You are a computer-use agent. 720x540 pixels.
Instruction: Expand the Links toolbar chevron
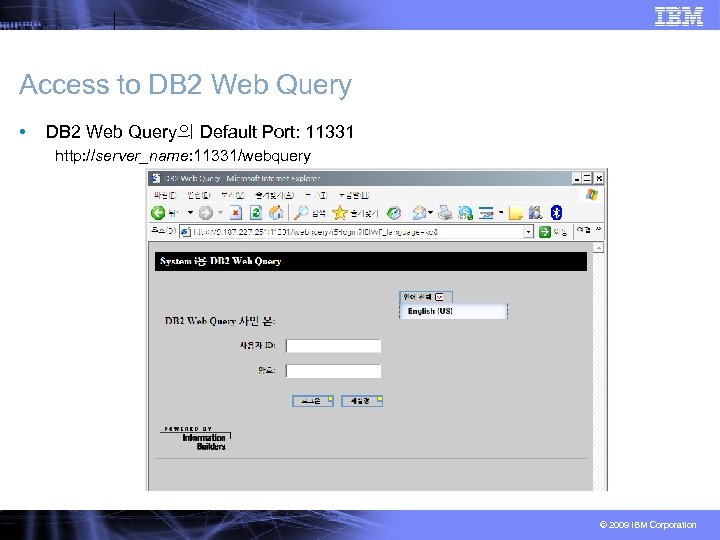(598, 229)
